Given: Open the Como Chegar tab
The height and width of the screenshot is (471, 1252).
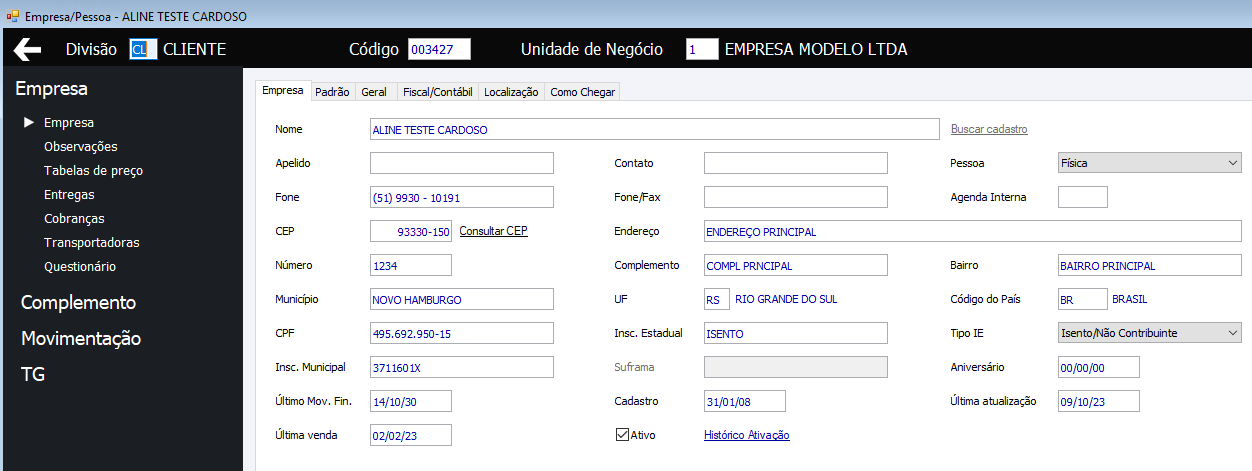Looking at the screenshot, I should coord(583,92).
